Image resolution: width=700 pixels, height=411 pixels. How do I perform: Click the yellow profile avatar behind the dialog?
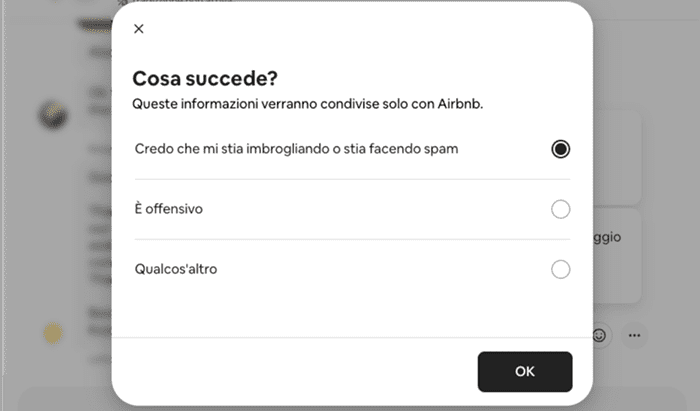(53, 333)
